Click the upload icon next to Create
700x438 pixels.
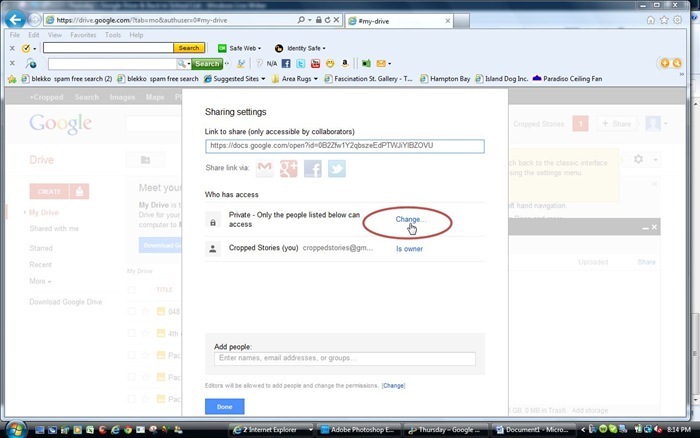(79, 191)
